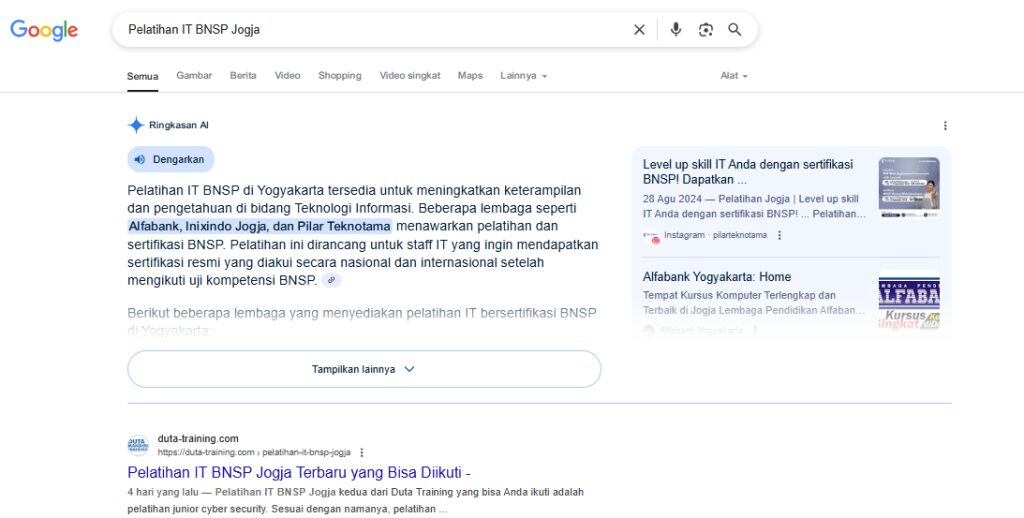Open the Shopping tab
Screen dimensions: 1024x518
(340, 76)
